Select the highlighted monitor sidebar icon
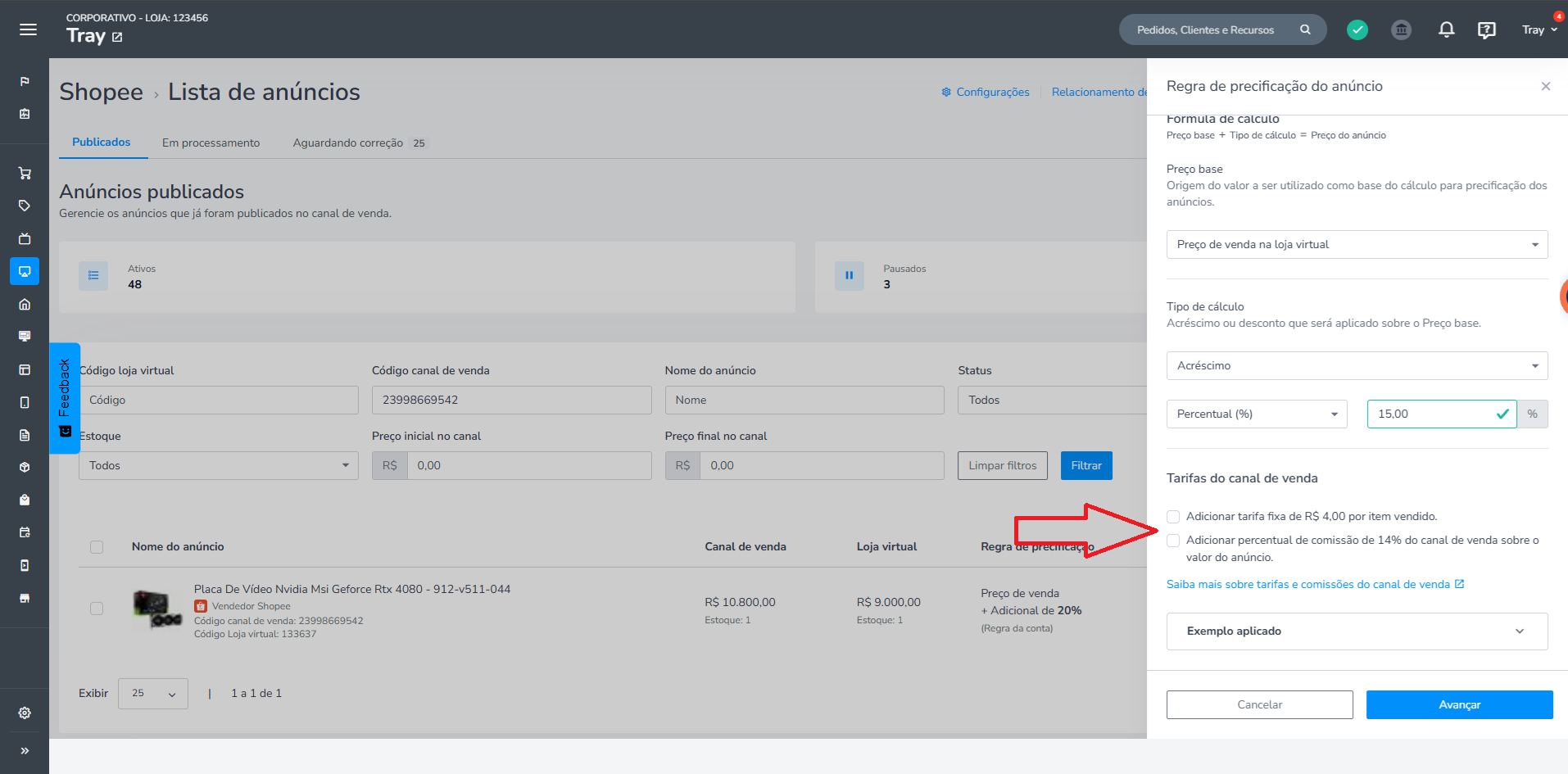Viewport: 1568px width, 774px height. pyautogui.click(x=25, y=271)
